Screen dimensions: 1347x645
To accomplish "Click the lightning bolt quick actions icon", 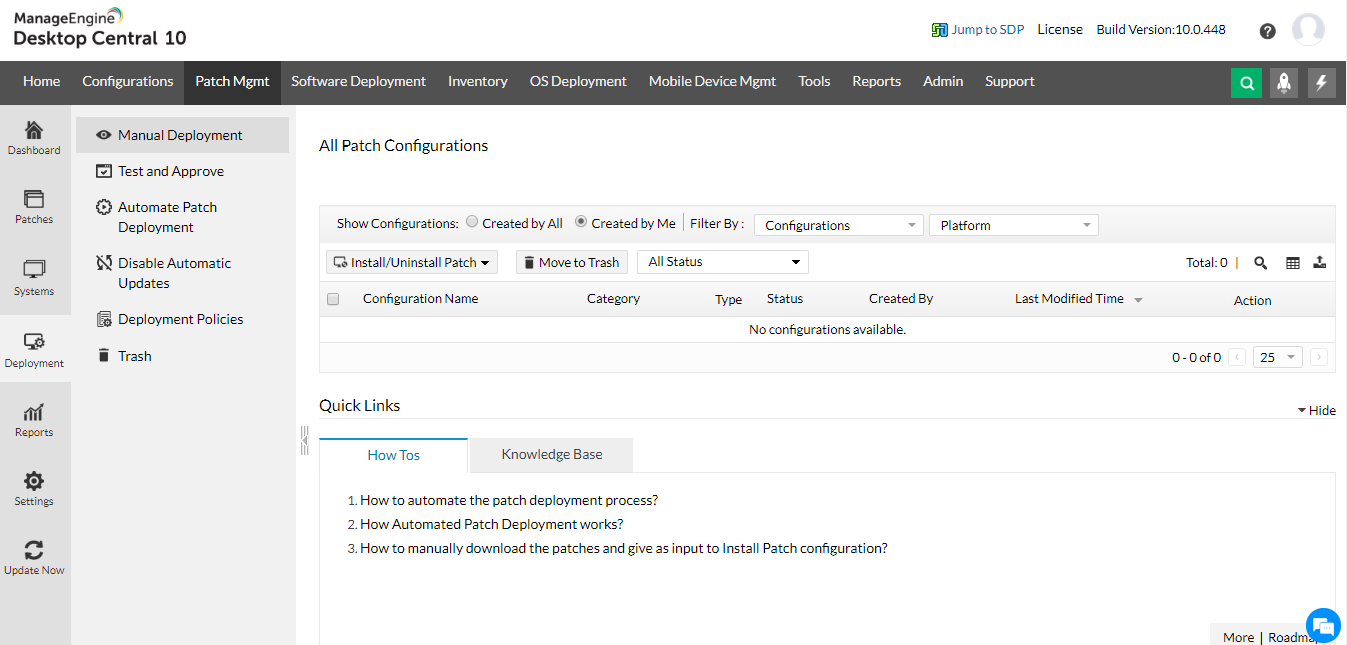I will point(1322,83).
